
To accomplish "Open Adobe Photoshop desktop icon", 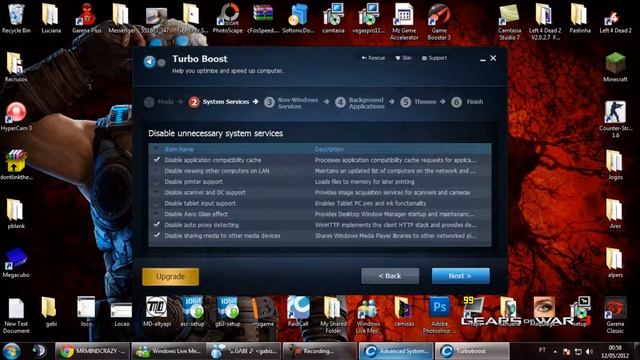I will (x=439, y=316).
